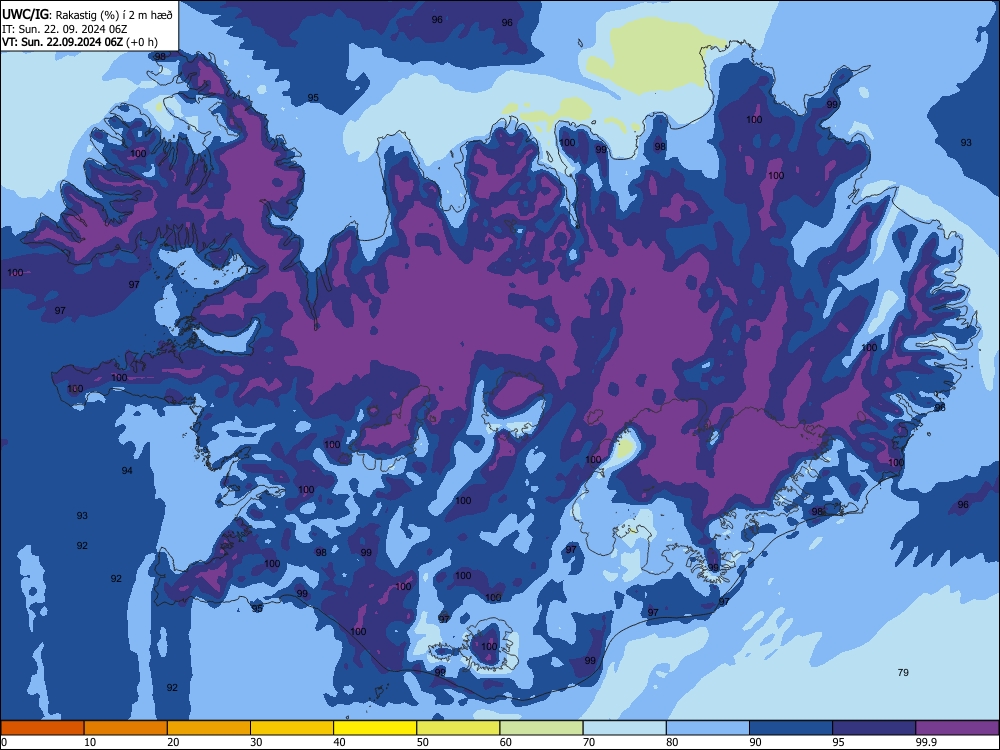Click the legend tick label '20'
The height and width of the screenshot is (750, 1000).
click(173, 742)
